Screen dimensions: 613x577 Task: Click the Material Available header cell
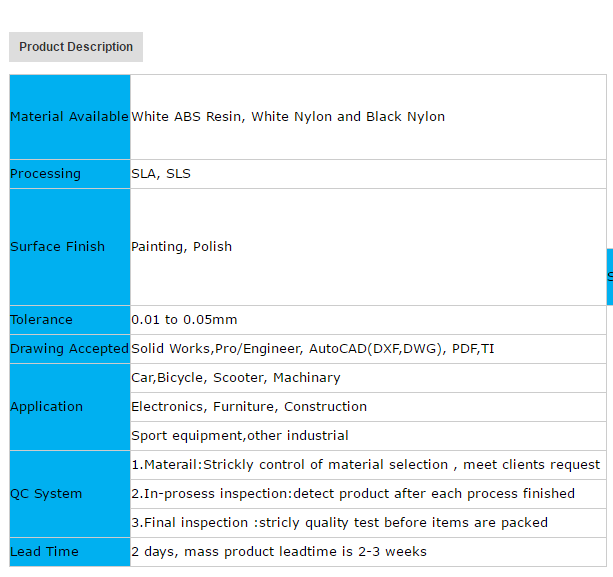tap(69, 117)
